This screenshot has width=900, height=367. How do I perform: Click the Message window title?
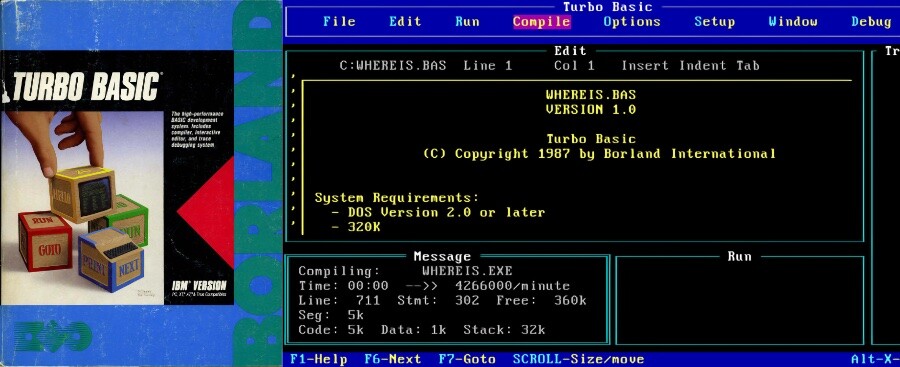click(442, 257)
